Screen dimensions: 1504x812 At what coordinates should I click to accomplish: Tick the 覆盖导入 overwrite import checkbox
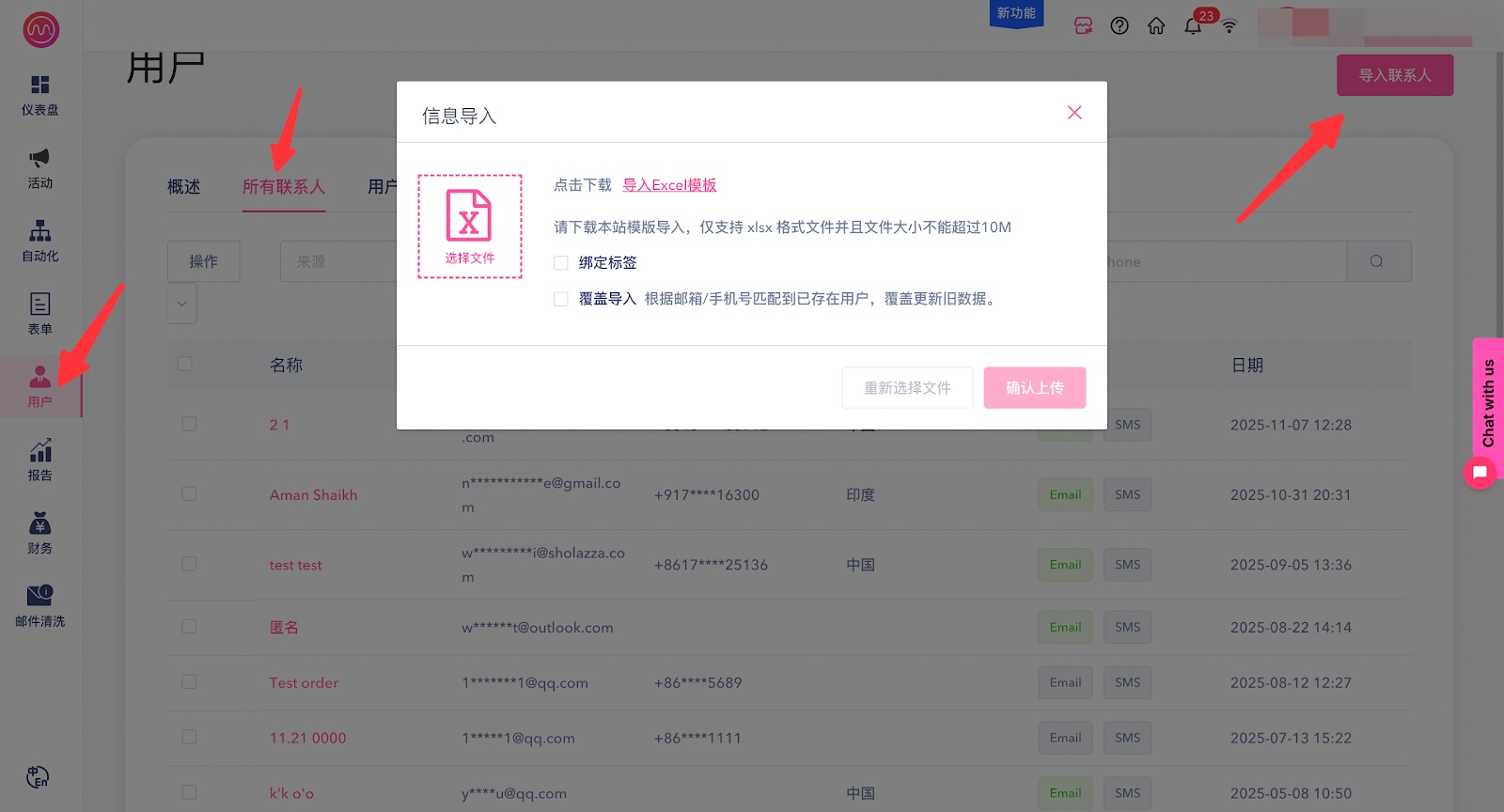pyautogui.click(x=561, y=299)
